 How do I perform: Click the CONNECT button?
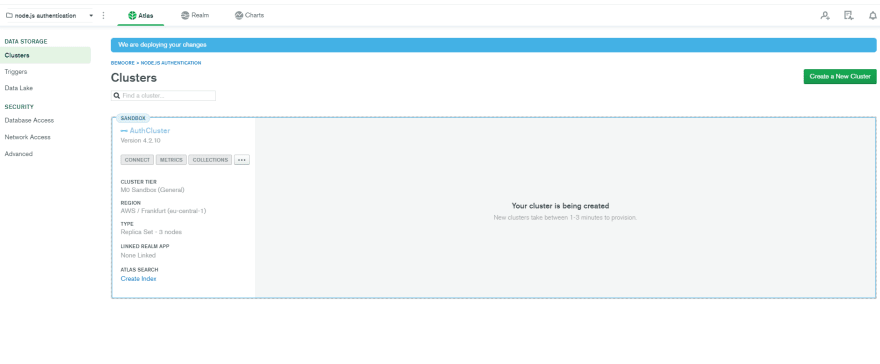[137, 160]
